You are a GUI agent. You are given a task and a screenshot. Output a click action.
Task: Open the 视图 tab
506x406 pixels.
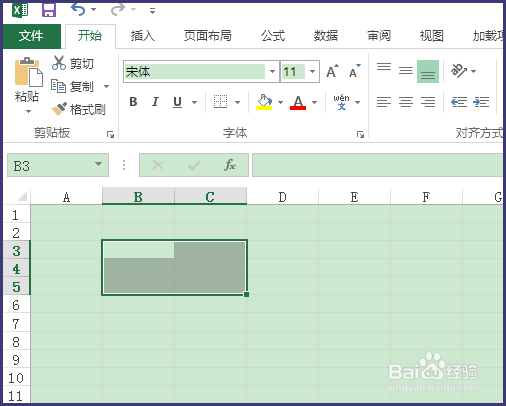pos(431,36)
